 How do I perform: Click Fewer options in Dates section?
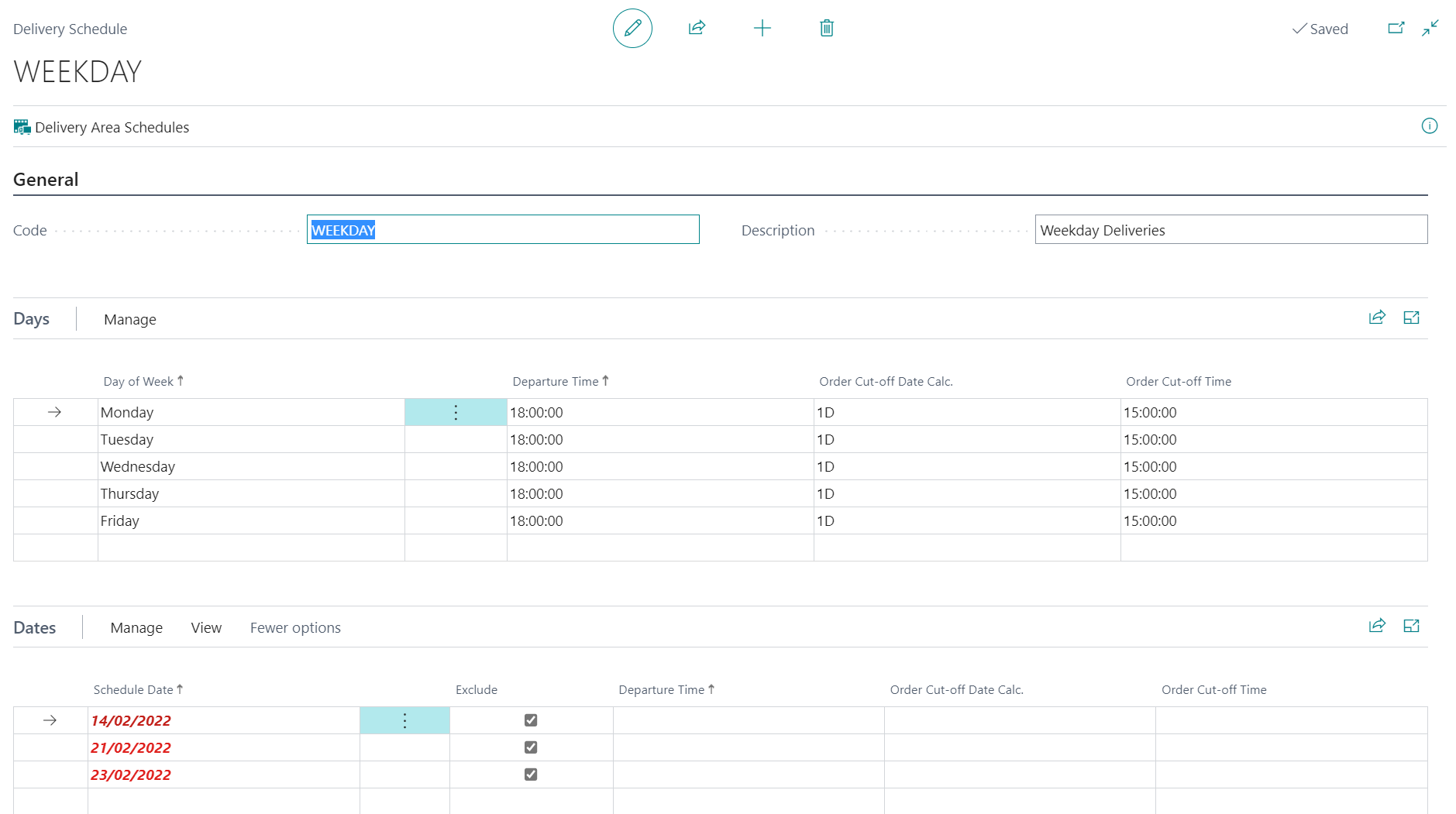pos(295,627)
